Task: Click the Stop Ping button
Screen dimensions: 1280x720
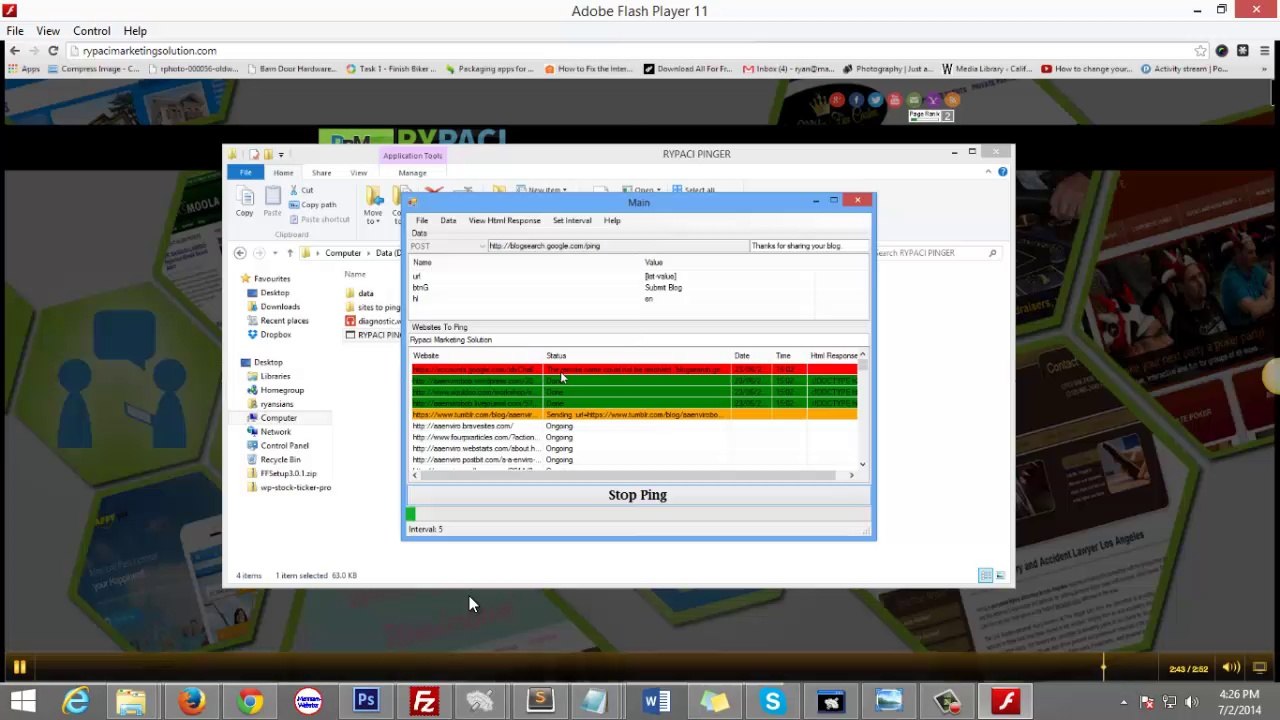Action: point(638,495)
